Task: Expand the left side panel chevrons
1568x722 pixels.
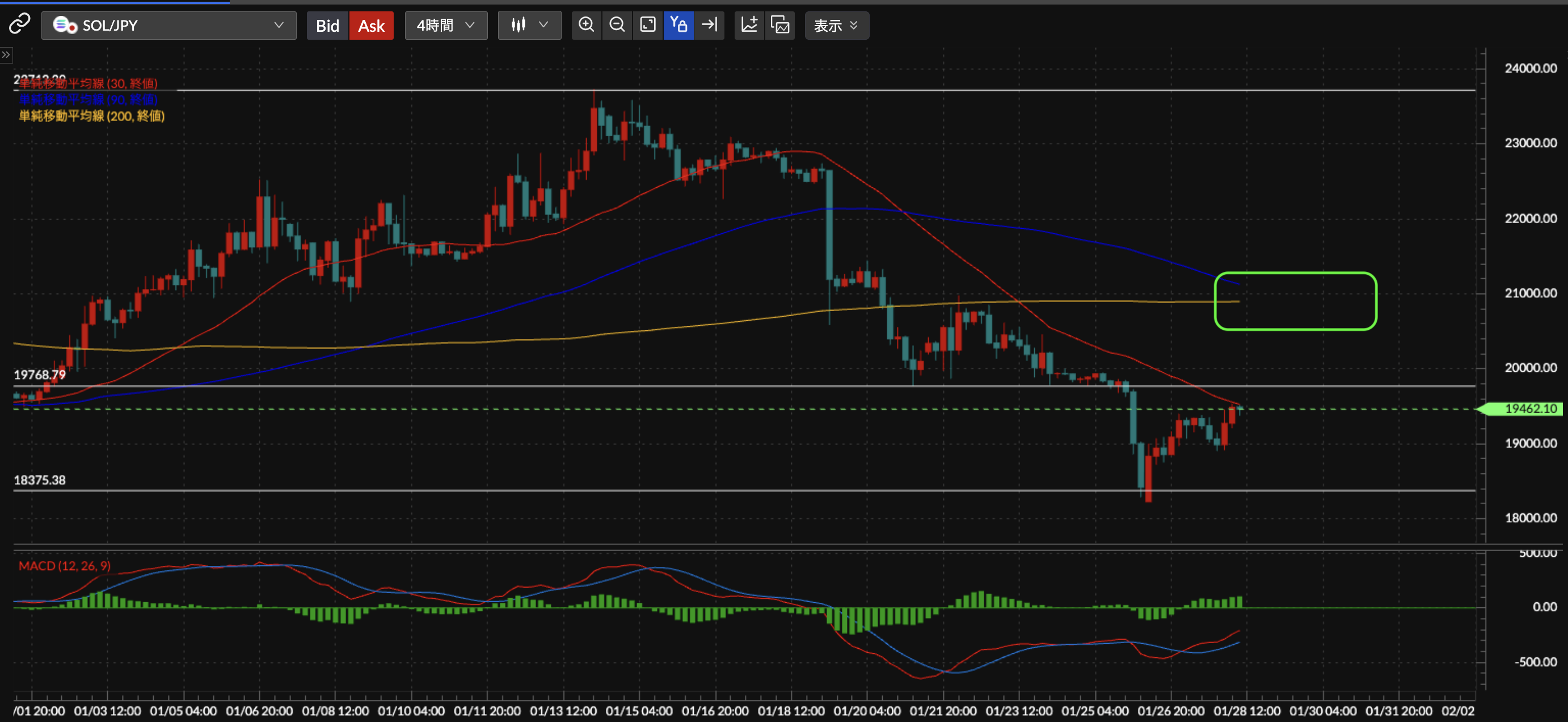Action: pos(6,55)
